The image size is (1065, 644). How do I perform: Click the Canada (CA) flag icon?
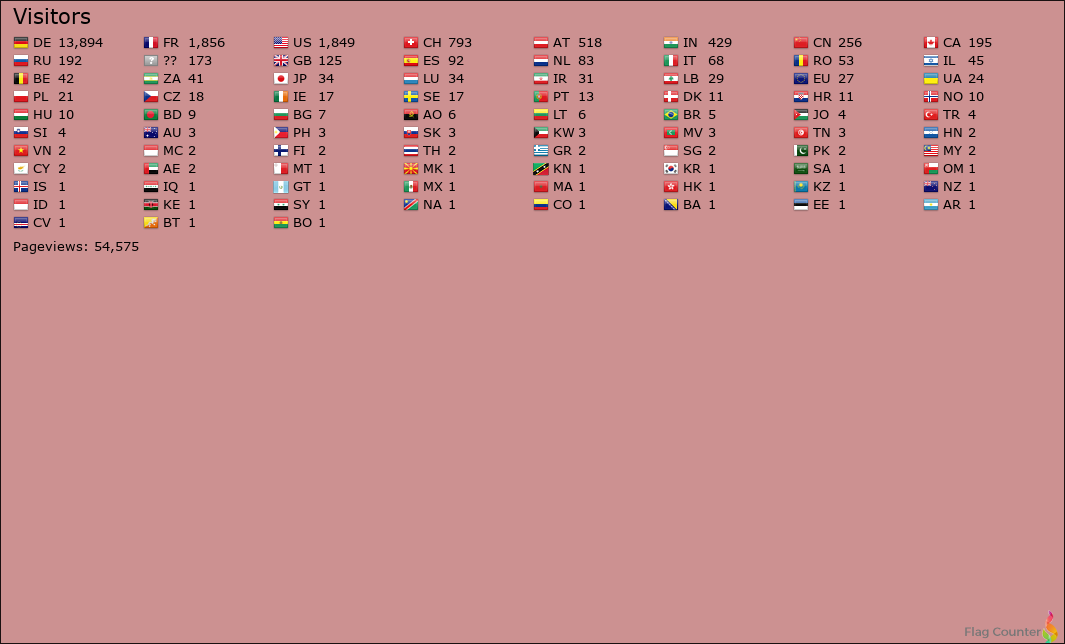(x=930, y=43)
